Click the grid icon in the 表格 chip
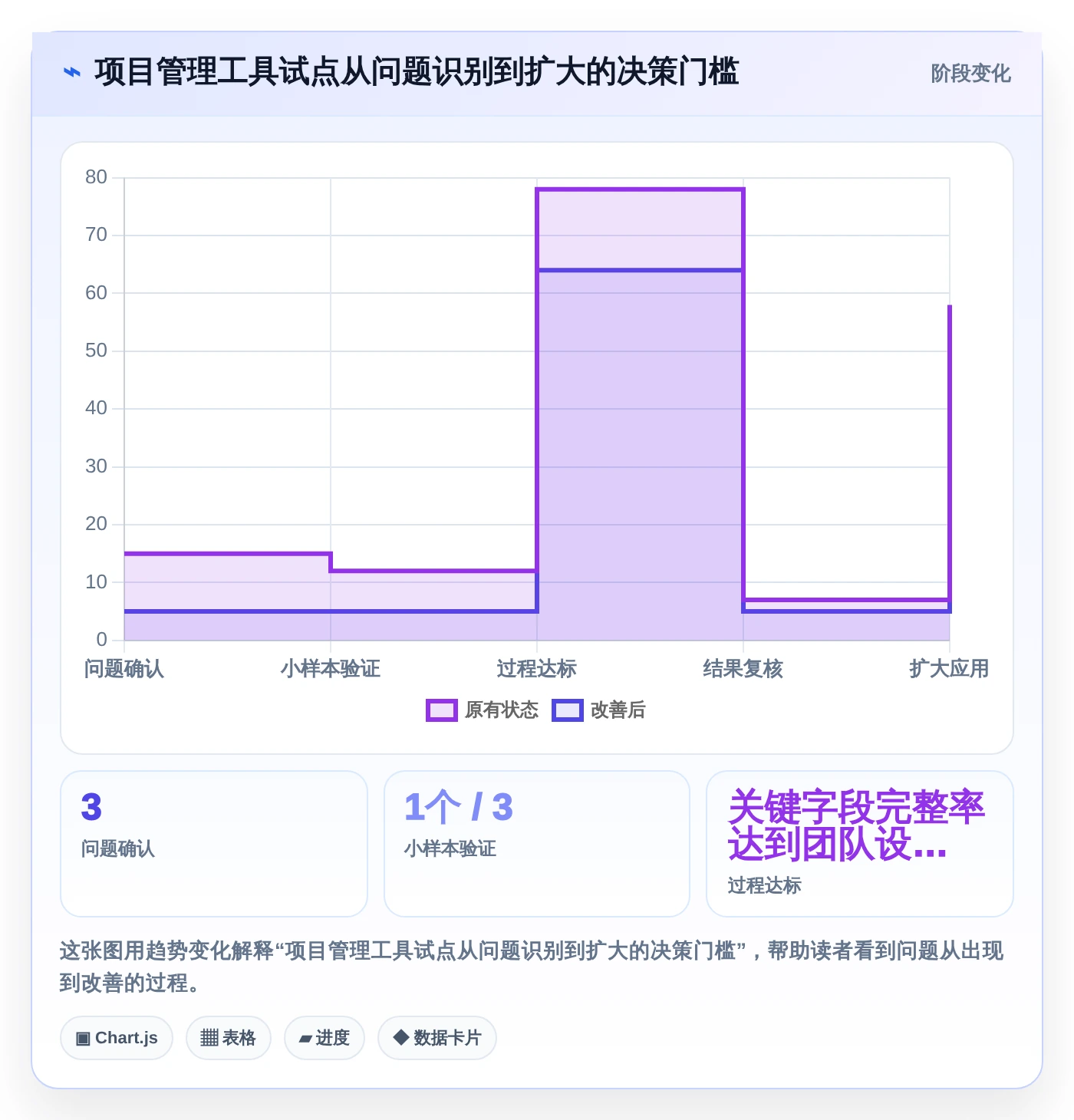Image resolution: width=1074 pixels, height=1120 pixels. tap(209, 1038)
